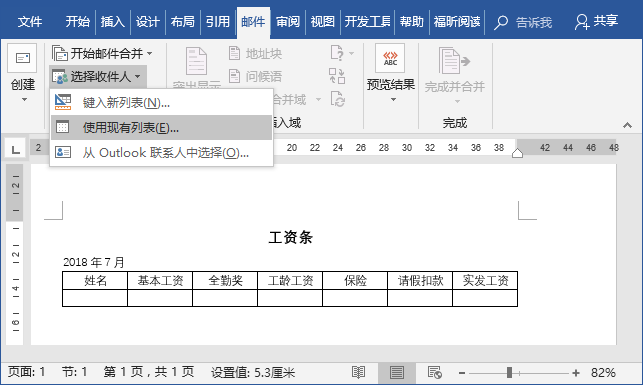643x385 pixels.
Task: Switch to the 布局 ribbon tab
Action: 182,22
